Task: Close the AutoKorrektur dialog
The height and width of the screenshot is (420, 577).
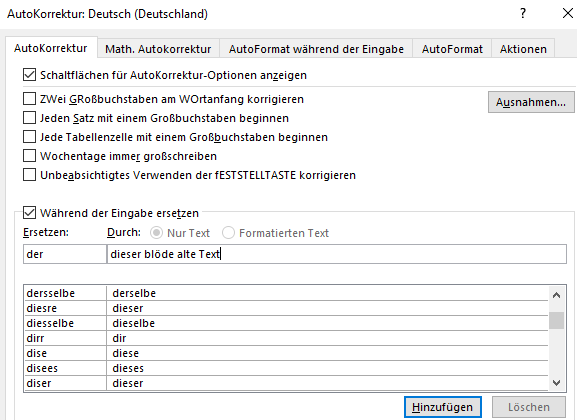Action: [568, 14]
